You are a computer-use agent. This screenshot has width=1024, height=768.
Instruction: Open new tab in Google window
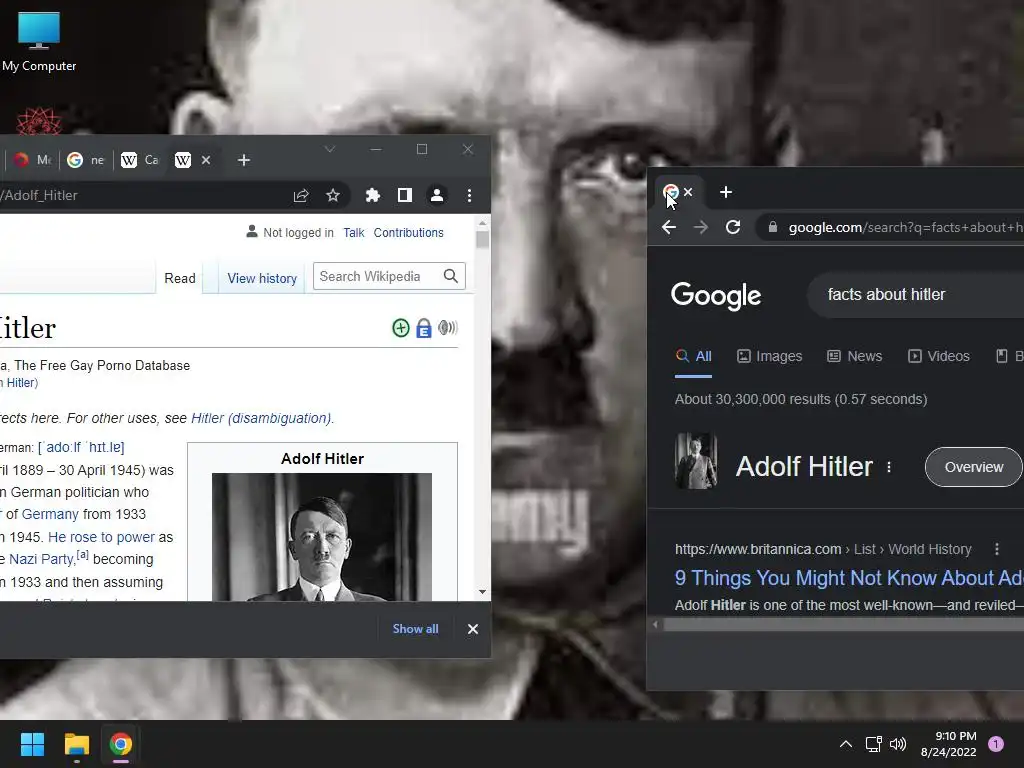click(x=726, y=192)
